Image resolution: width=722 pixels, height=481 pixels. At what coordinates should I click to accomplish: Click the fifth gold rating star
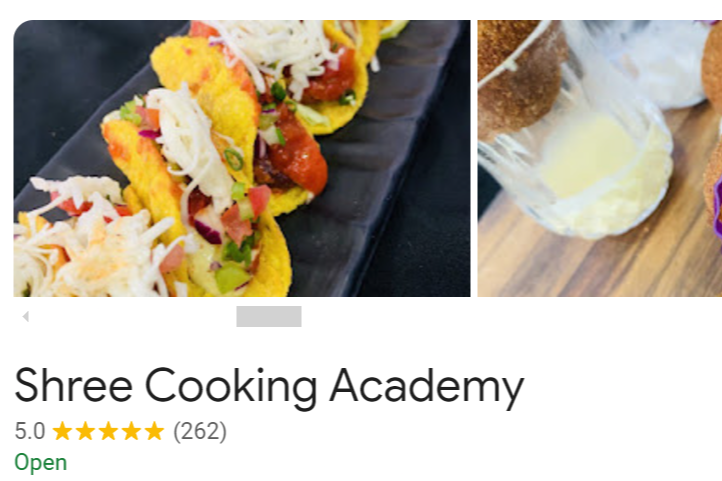[154, 432]
